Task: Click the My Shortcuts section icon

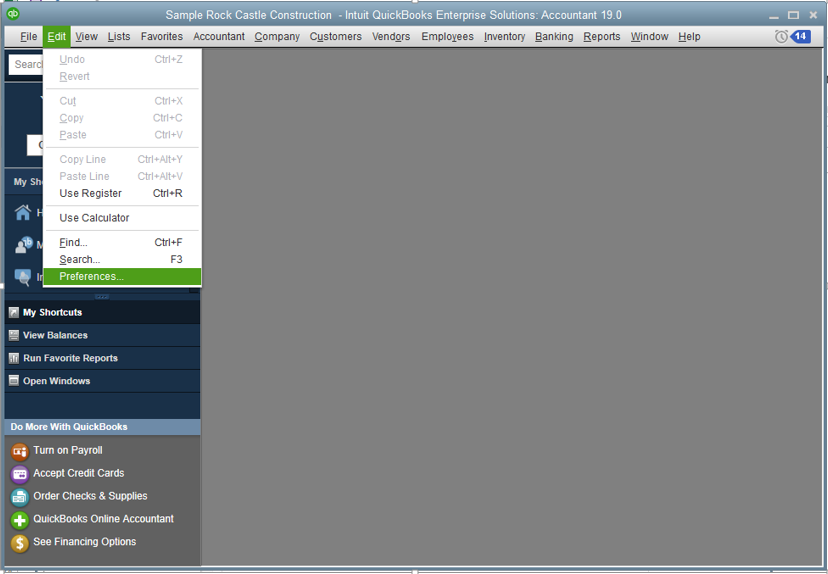Action: (14, 313)
